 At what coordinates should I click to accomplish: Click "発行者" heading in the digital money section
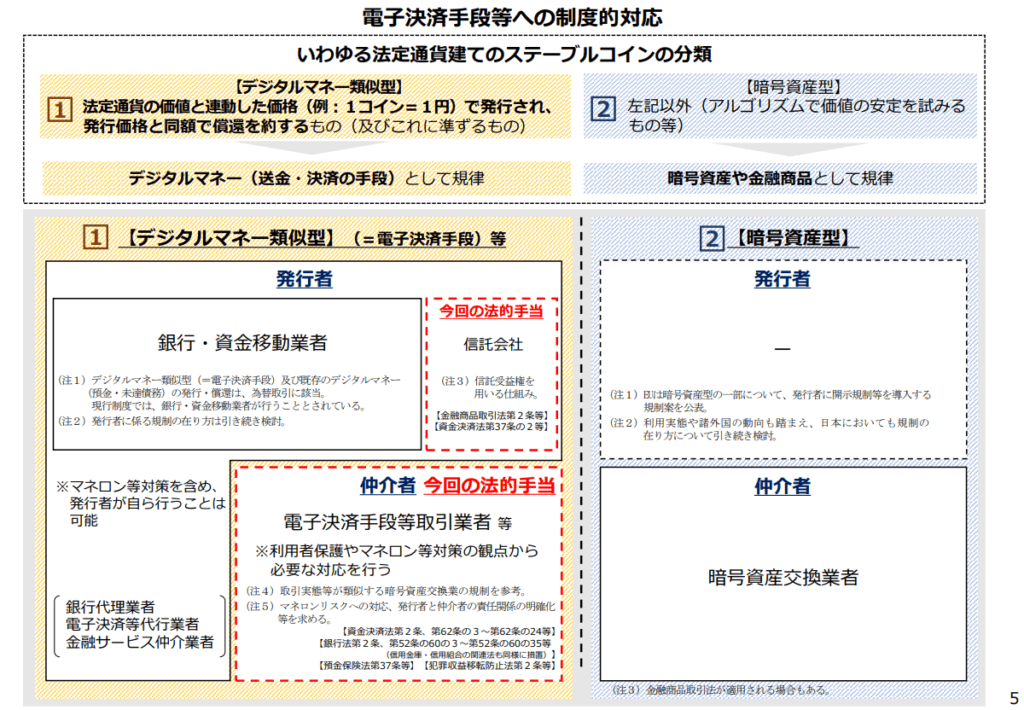(x=304, y=279)
